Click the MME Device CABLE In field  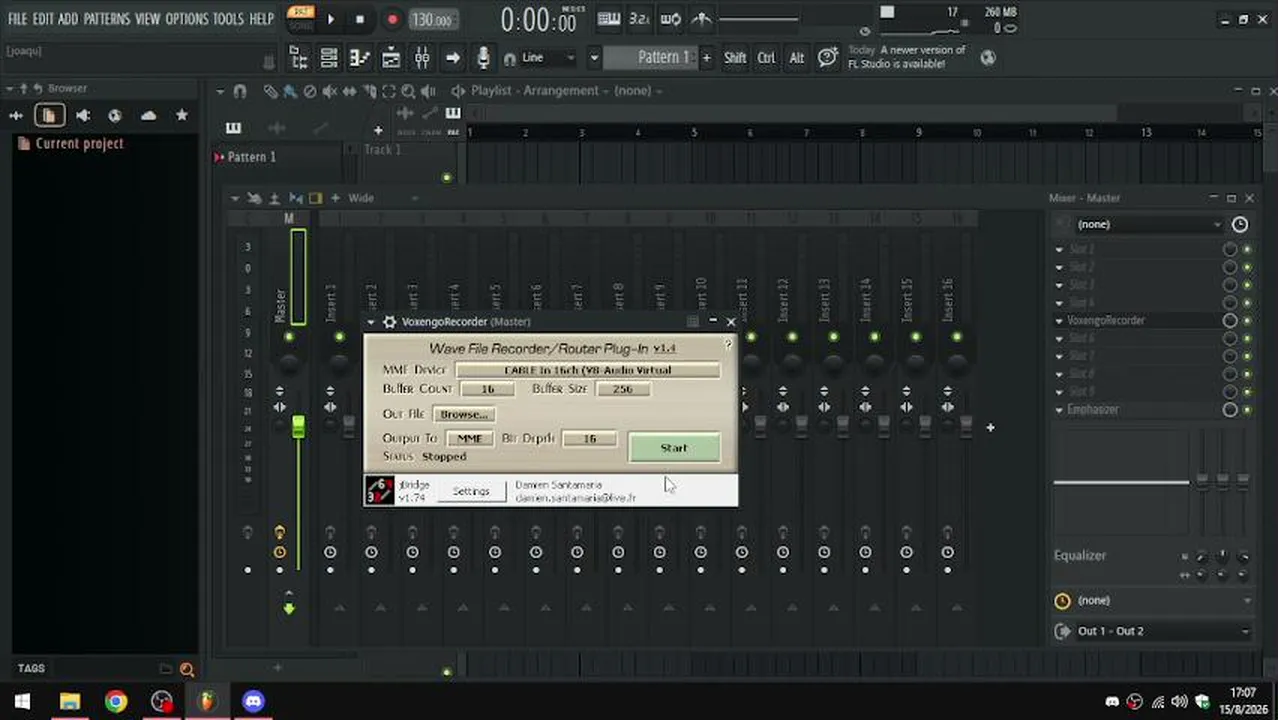pos(587,370)
